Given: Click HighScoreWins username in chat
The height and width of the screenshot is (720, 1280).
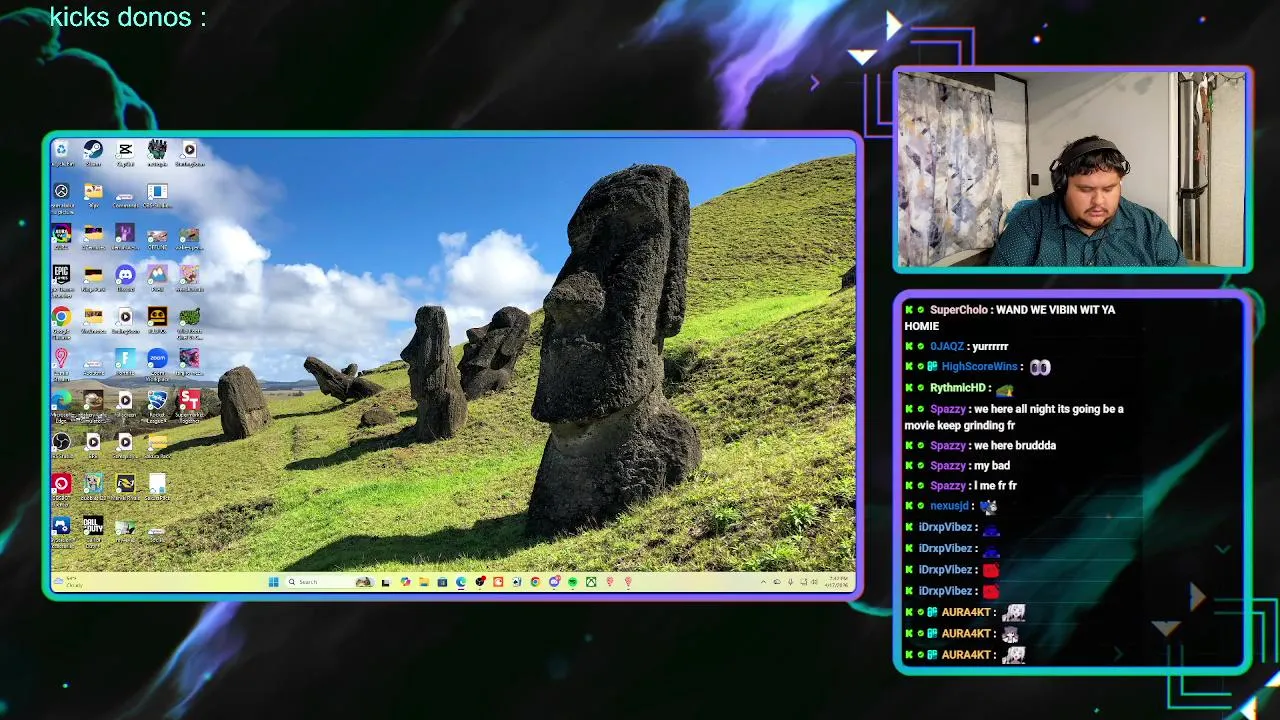Looking at the screenshot, I should [x=979, y=367].
